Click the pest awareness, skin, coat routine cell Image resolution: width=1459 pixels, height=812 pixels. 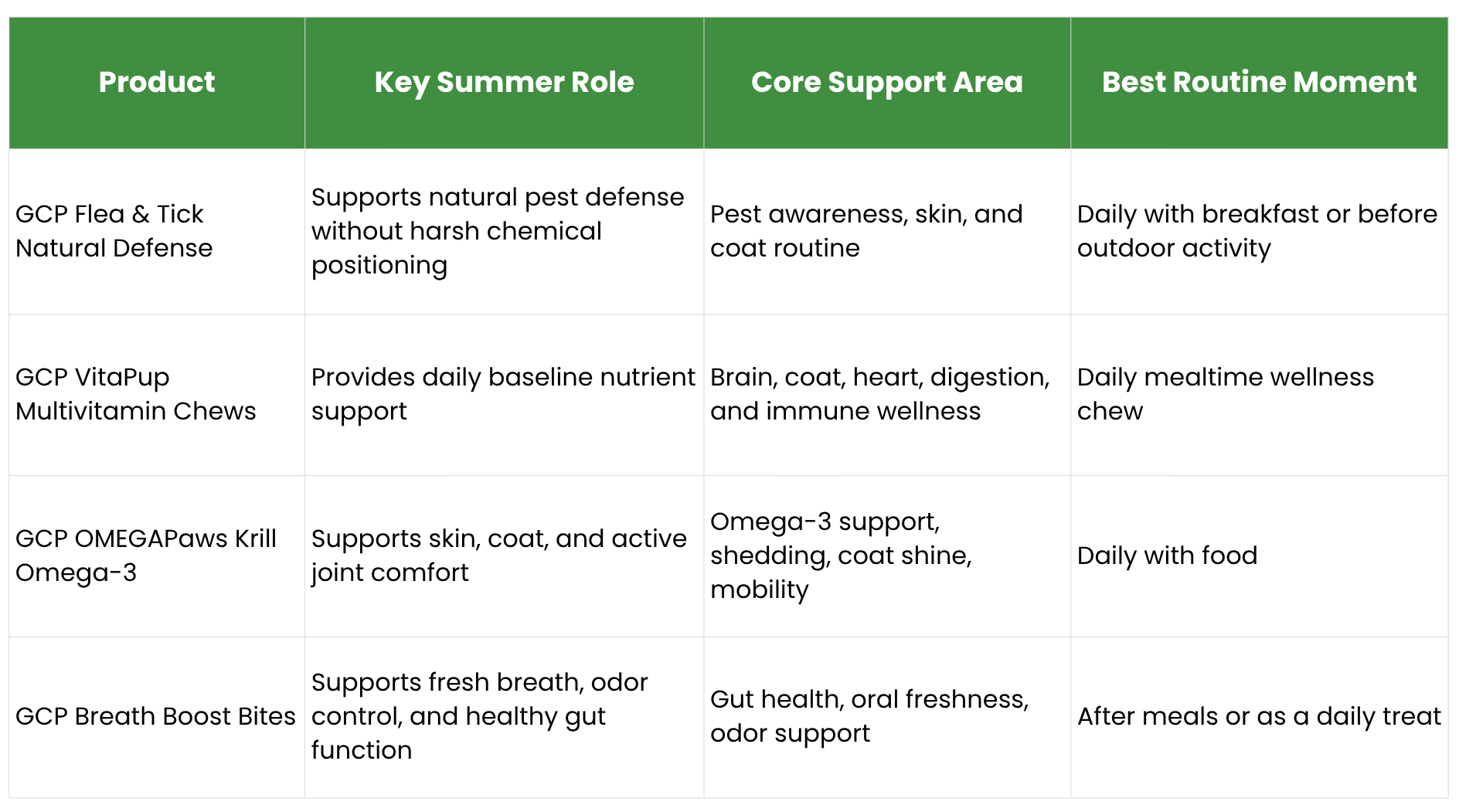tap(887, 231)
